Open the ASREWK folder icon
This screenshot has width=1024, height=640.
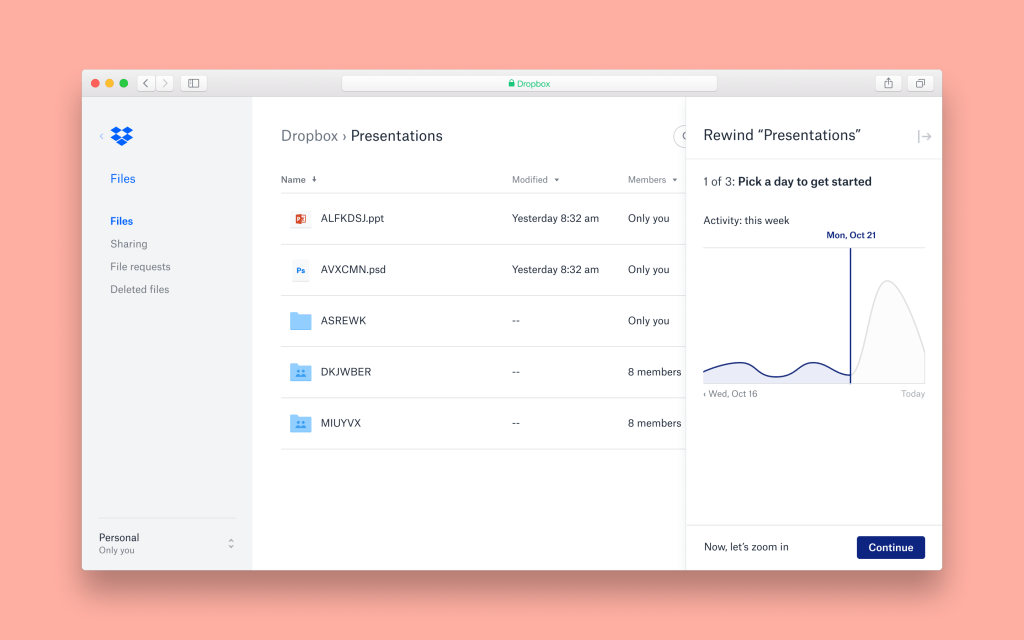click(300, 321)
